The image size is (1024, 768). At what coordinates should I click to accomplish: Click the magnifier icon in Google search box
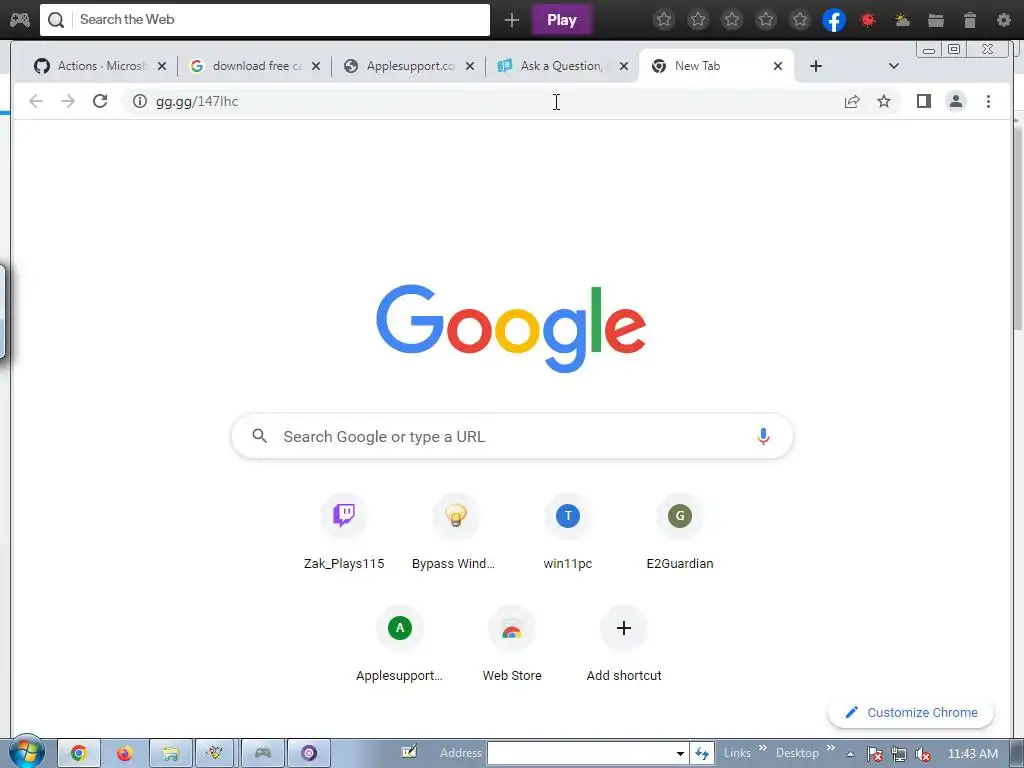pos(259,436)
